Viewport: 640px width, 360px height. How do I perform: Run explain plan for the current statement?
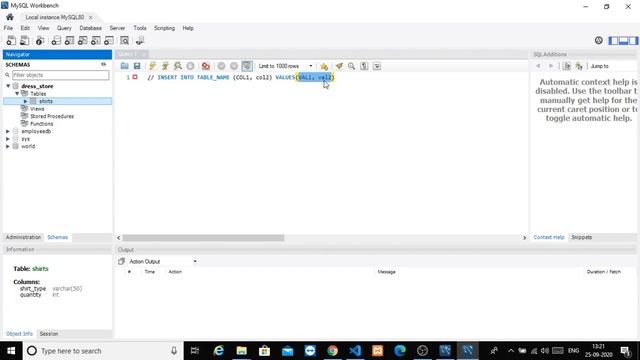178,66
